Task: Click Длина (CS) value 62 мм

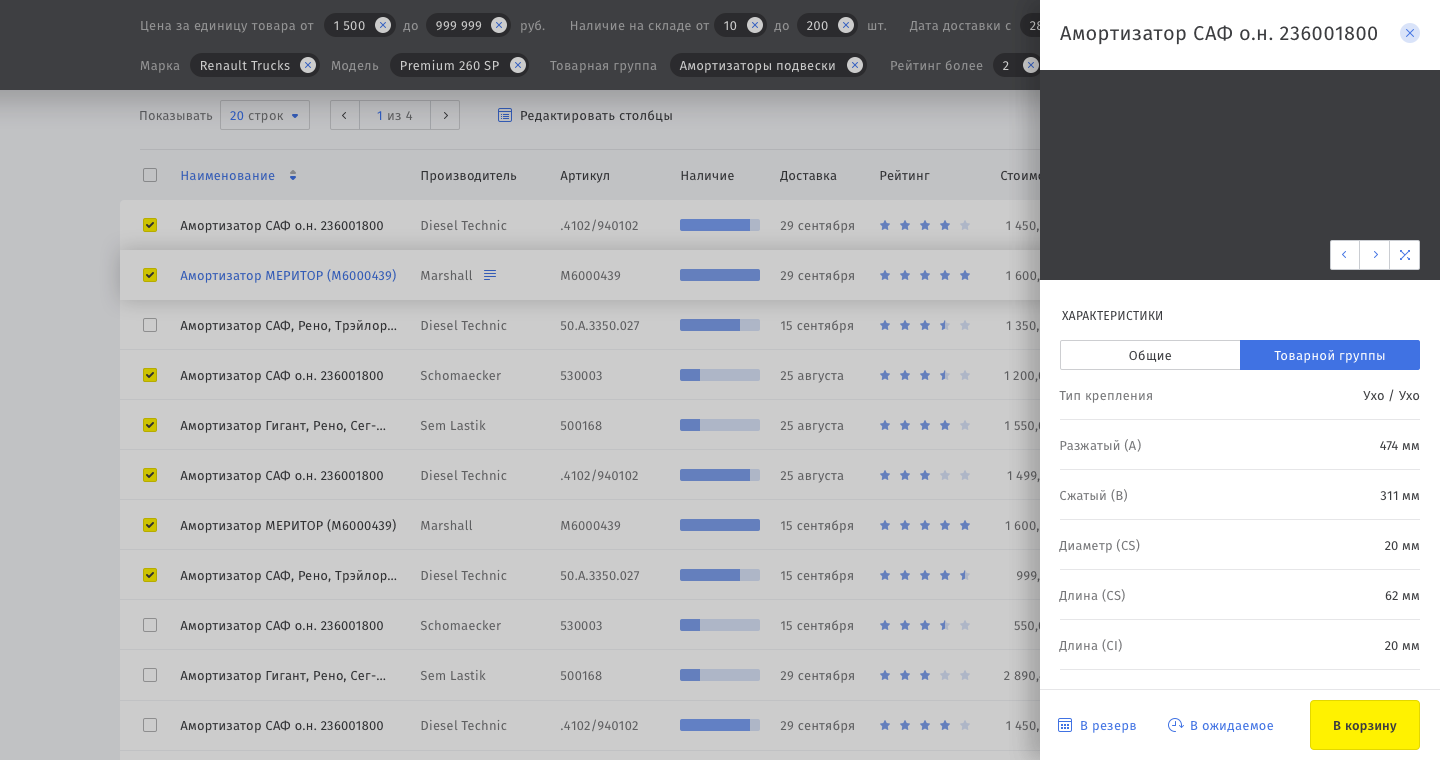Action: pyautogui.click(x=1402, y=595)
